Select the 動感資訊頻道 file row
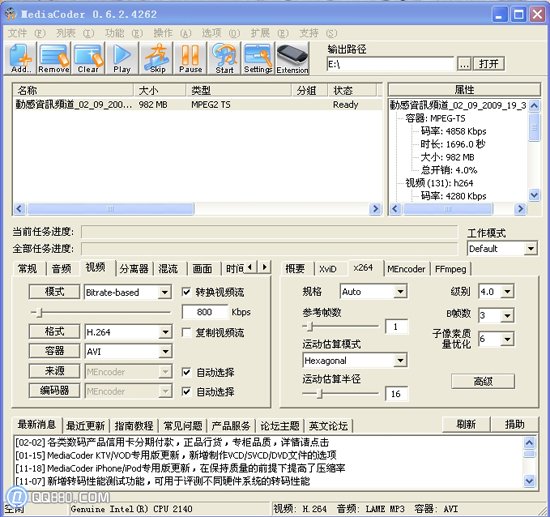Screen dimensions: 550x517 click(x=197, y=105)
